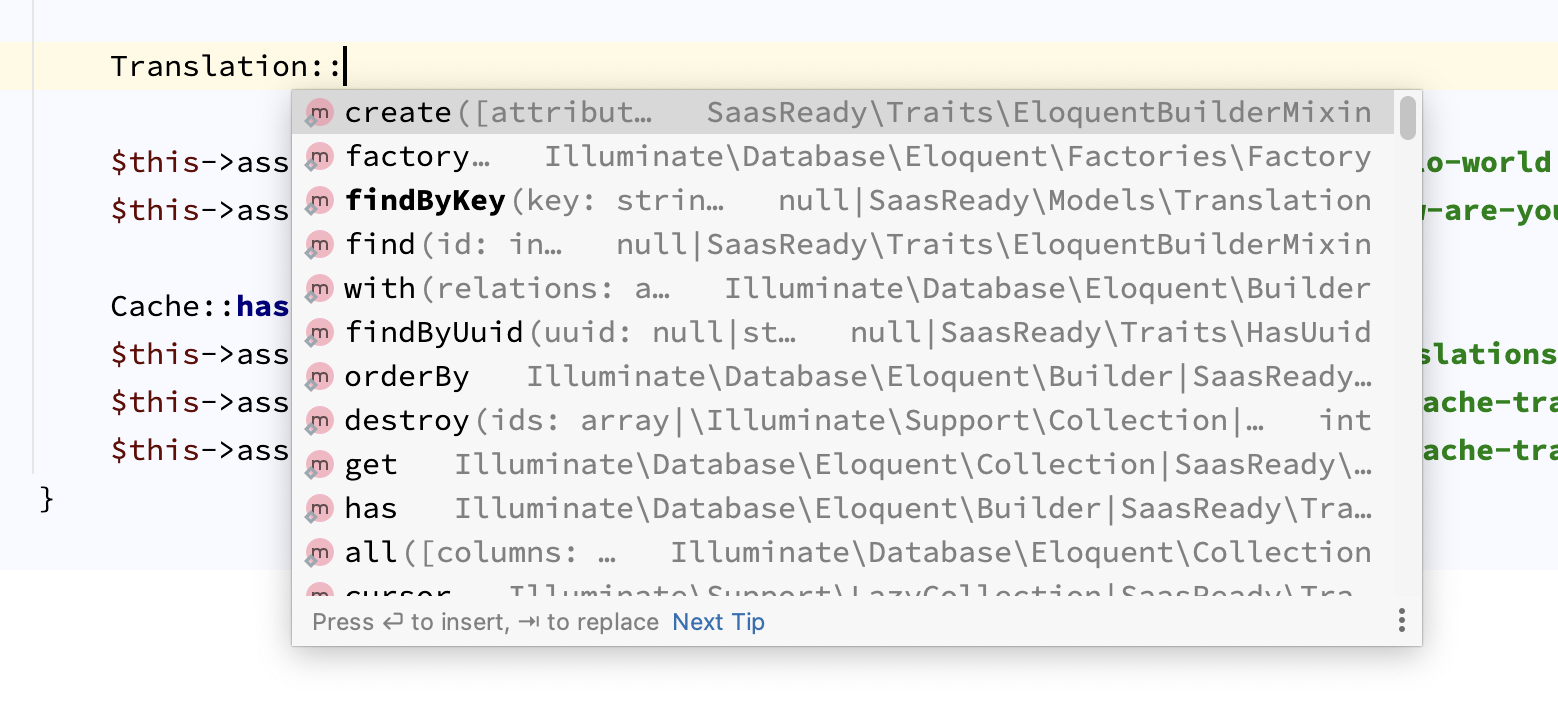Click the method icon beside has
The height and width of the screenshot is (708, 1558).
[x=319, y=509]
